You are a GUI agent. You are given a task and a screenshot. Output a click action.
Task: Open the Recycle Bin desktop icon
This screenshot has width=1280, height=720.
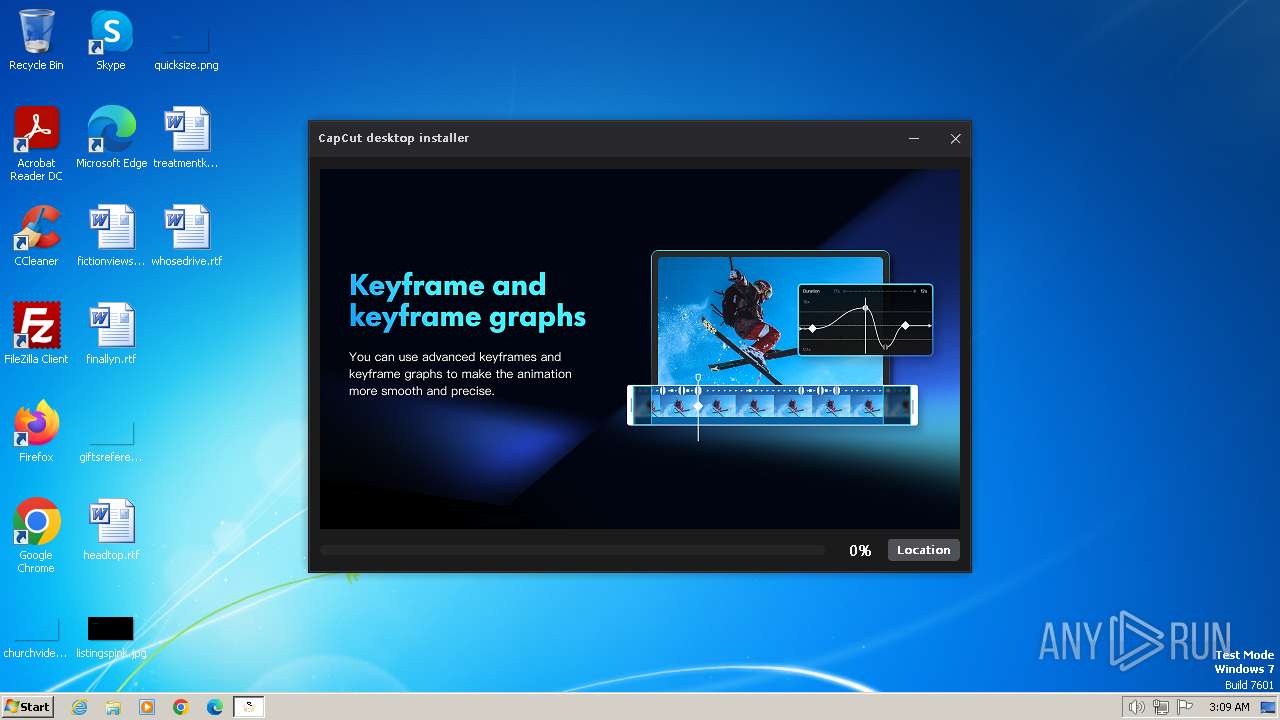[x=36, y=40]
